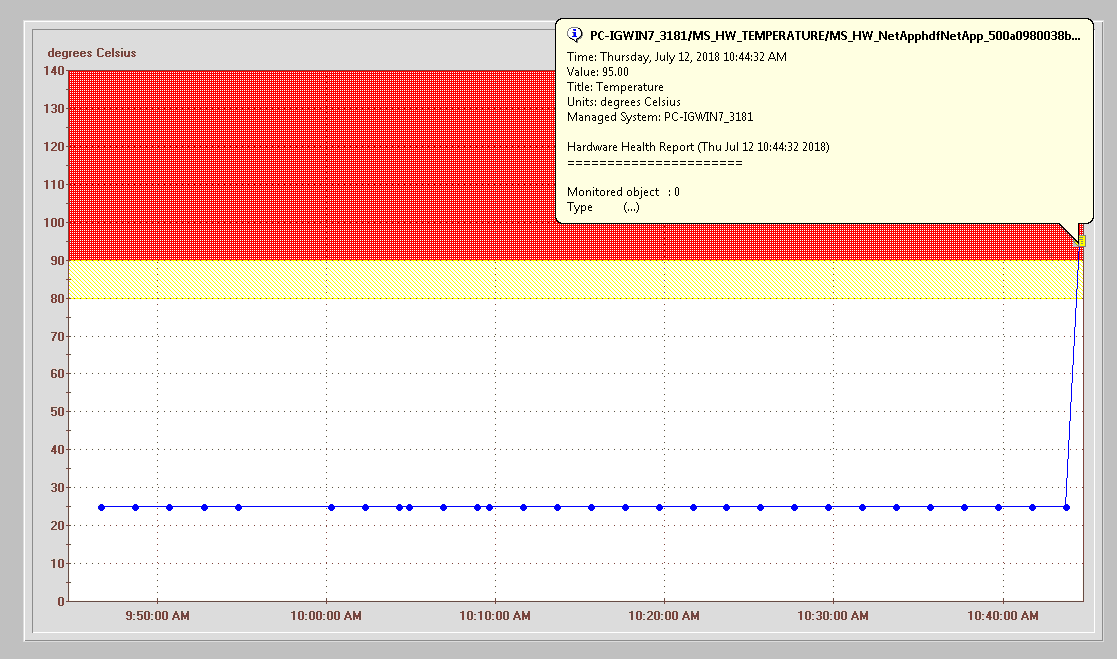Click the 10:10:00 AM time axis label

pyautogui.click(x=494, y=616)
